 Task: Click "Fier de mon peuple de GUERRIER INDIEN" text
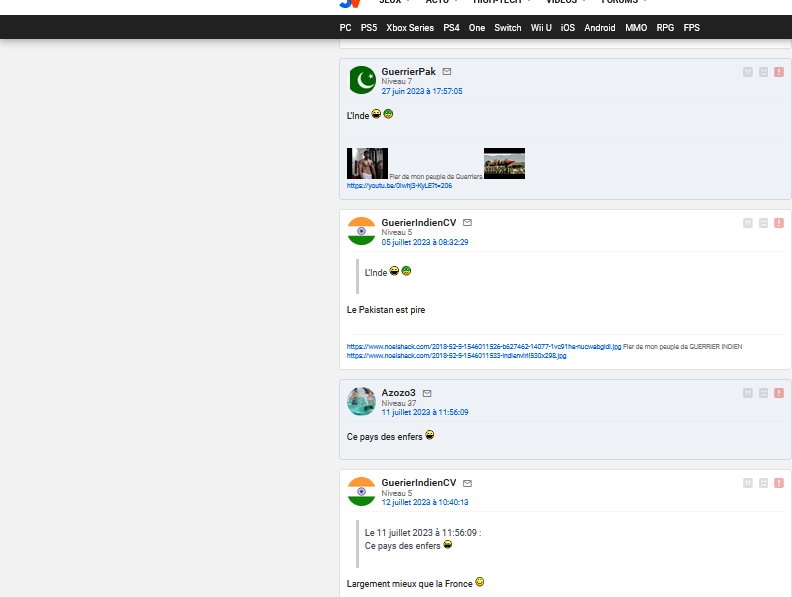point(682,346)
